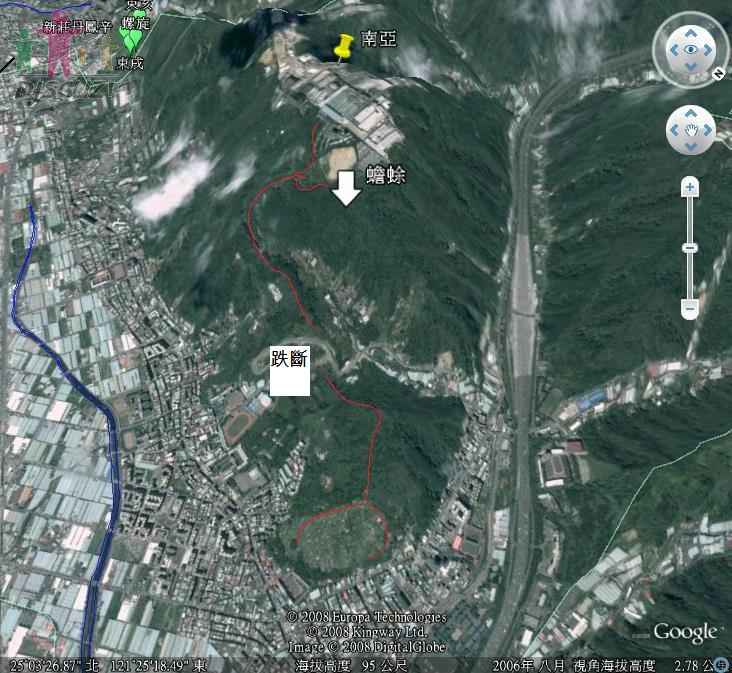This screenshot has width=732, height=673.
Task: Click the white down arrow beside 蟾蜍
Action: tap(346, 188)
